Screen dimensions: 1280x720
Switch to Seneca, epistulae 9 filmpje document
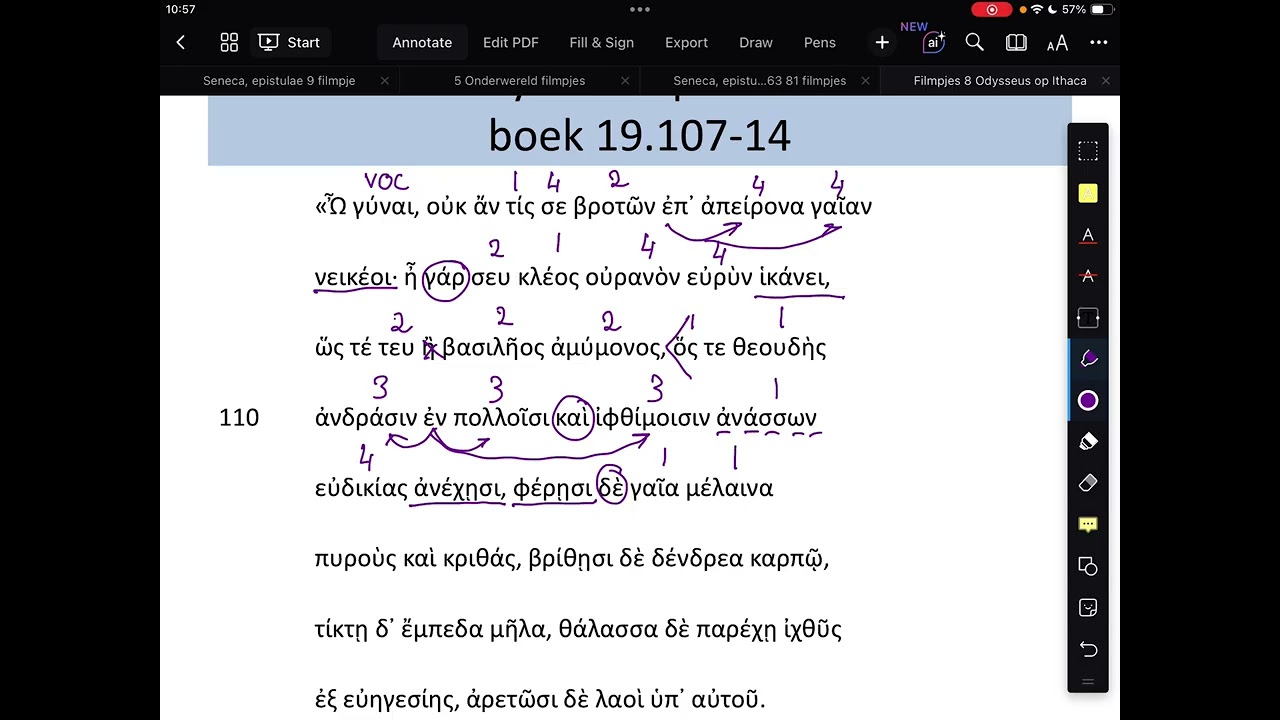[x=279, y=81]
